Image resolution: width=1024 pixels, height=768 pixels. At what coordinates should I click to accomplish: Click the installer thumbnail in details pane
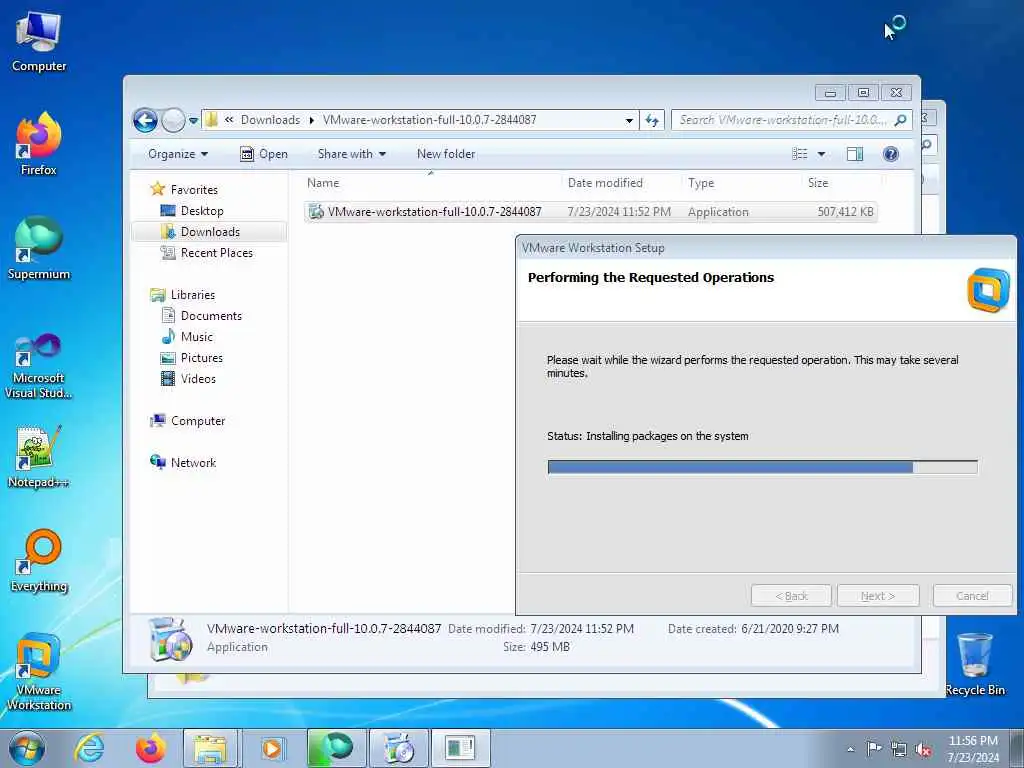[x=170, y=639]
